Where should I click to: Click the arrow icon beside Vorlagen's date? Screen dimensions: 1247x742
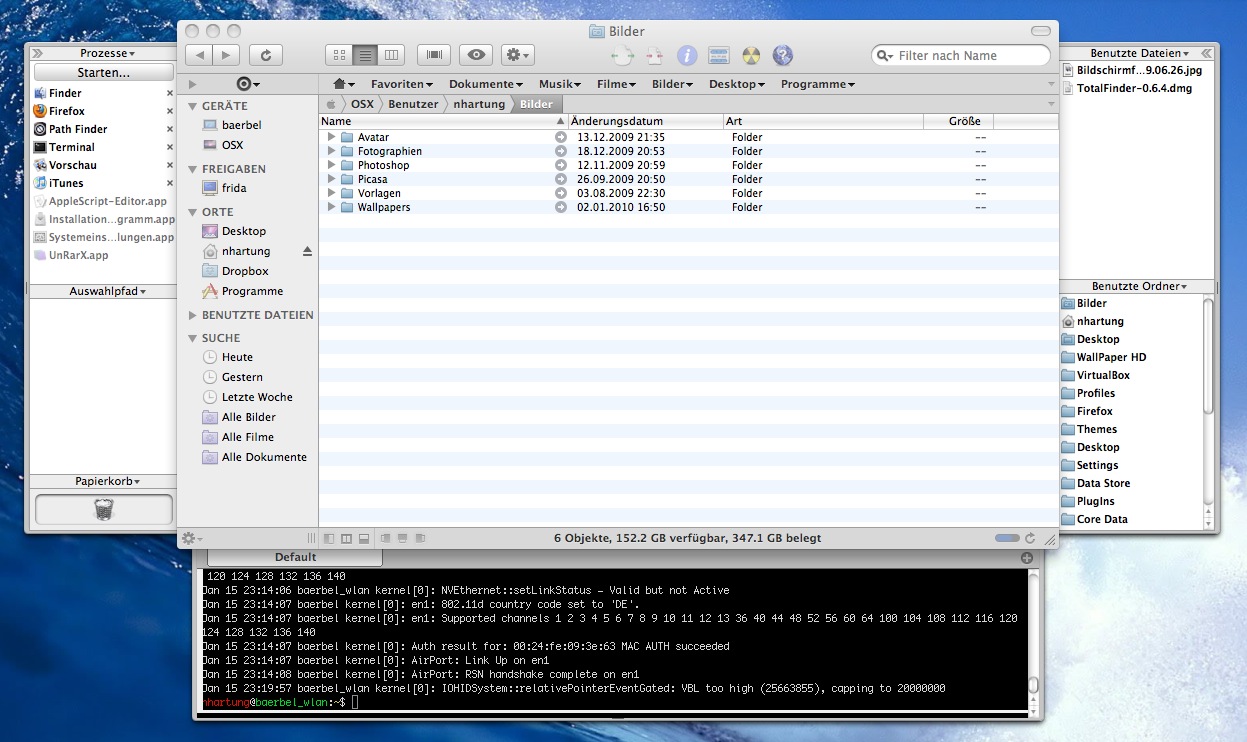[x=561, y=193]
